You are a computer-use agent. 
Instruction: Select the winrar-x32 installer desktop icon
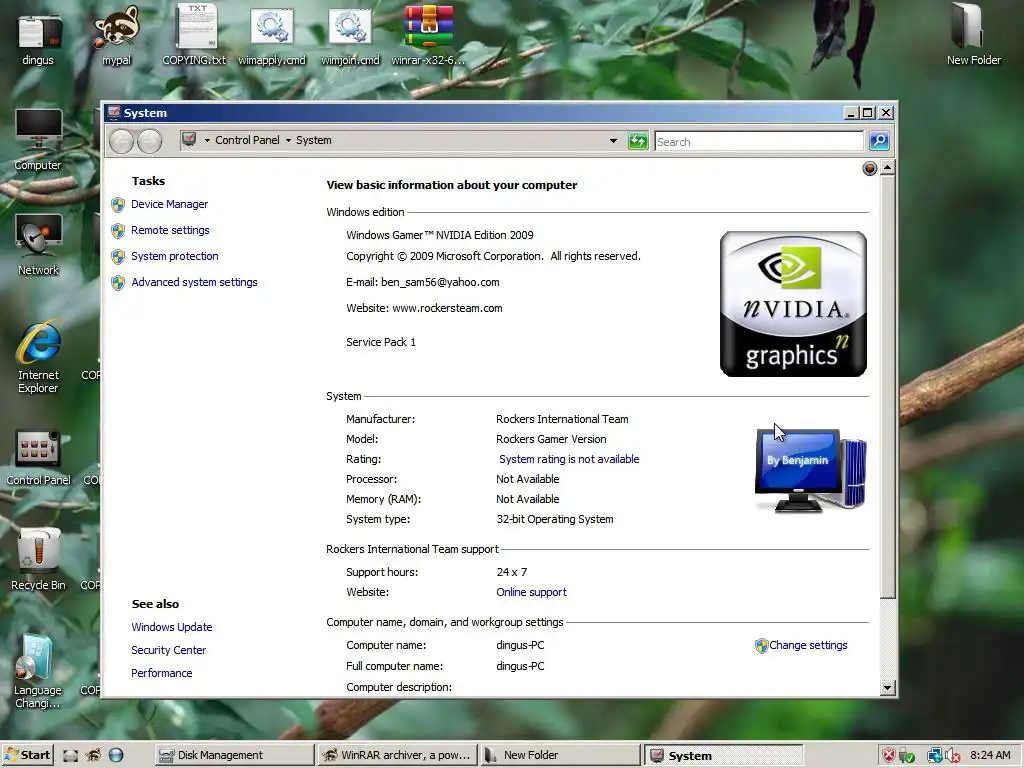pyautogui.click(x=428, y=36)
